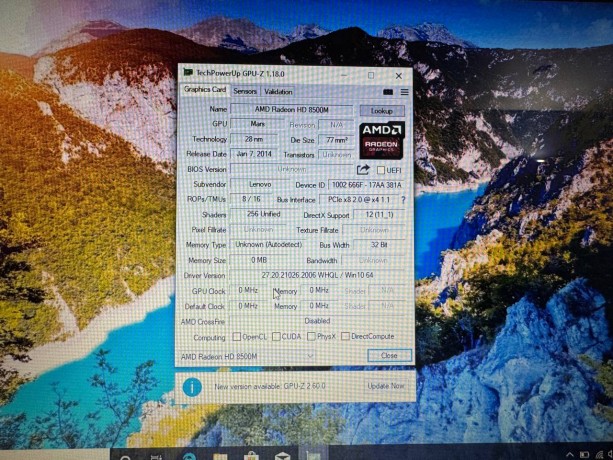Open the AMD Radeon HD 8500M GPU selector dropdown
Screen dimensions: 613x460
(x=247, y=356)
